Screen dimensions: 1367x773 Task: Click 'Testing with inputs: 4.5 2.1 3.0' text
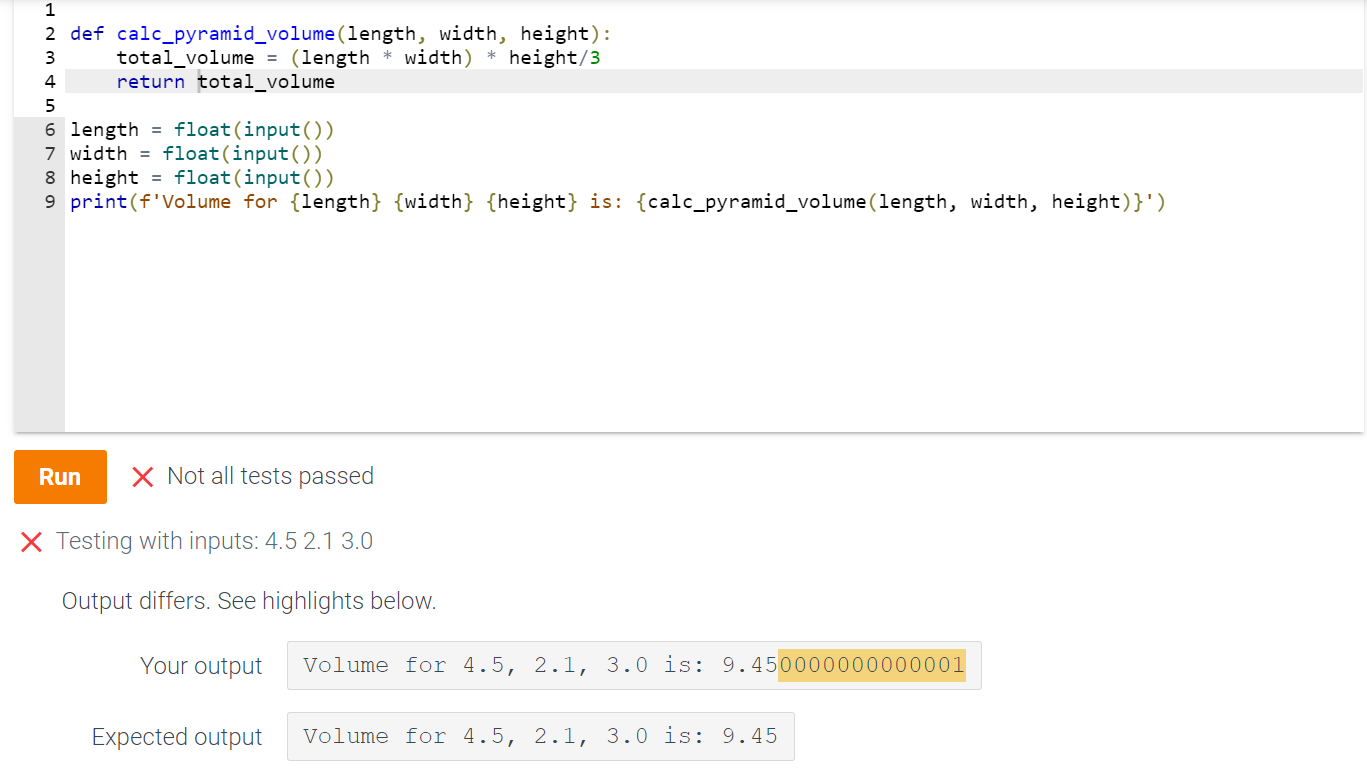(x=215, y=541)
